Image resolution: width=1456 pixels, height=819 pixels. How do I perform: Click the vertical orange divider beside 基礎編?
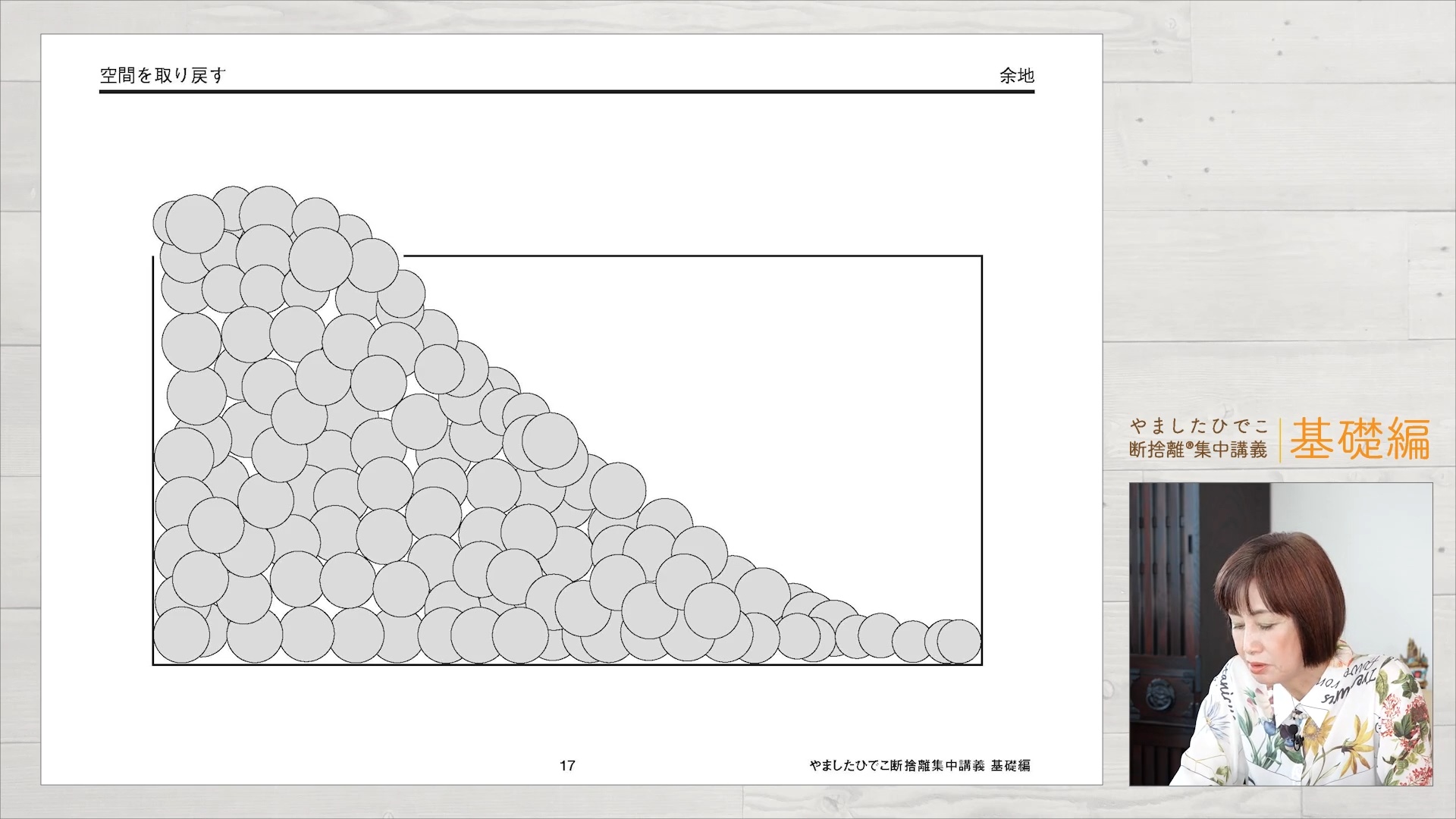click(x=1280, y=440)
